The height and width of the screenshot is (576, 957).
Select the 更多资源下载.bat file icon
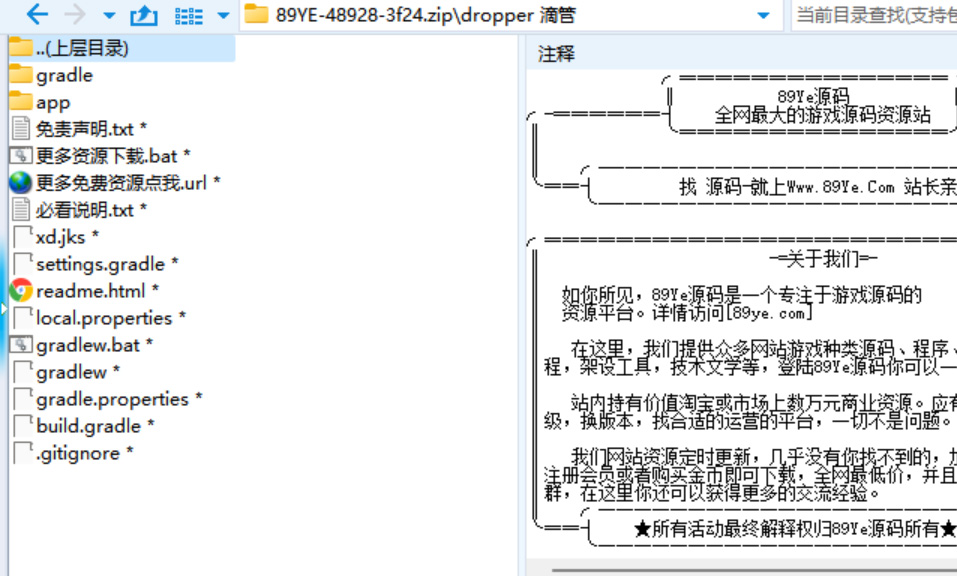point(21,156)
